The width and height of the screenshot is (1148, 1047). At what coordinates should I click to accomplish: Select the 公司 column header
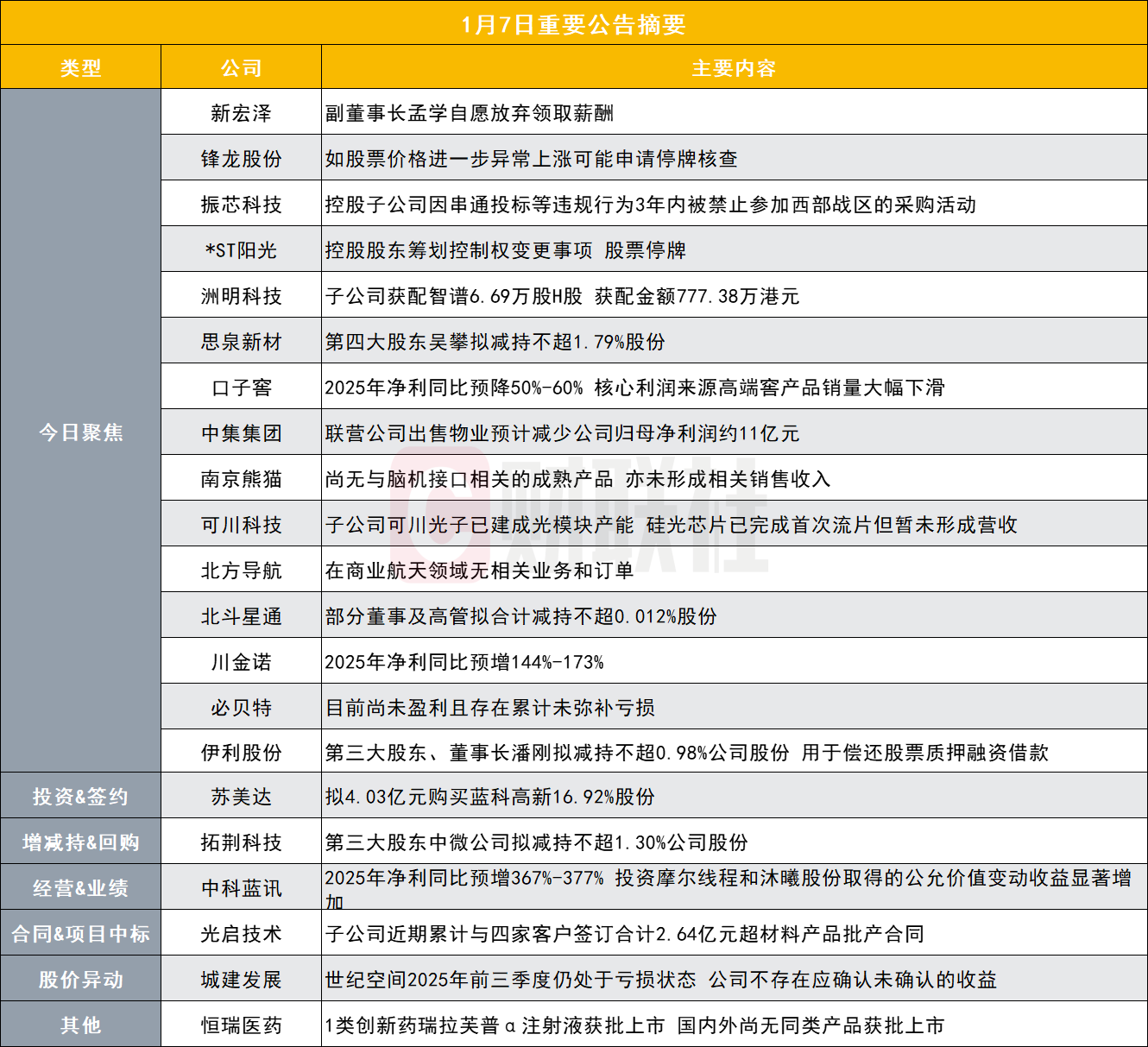[x=240, y=67]
